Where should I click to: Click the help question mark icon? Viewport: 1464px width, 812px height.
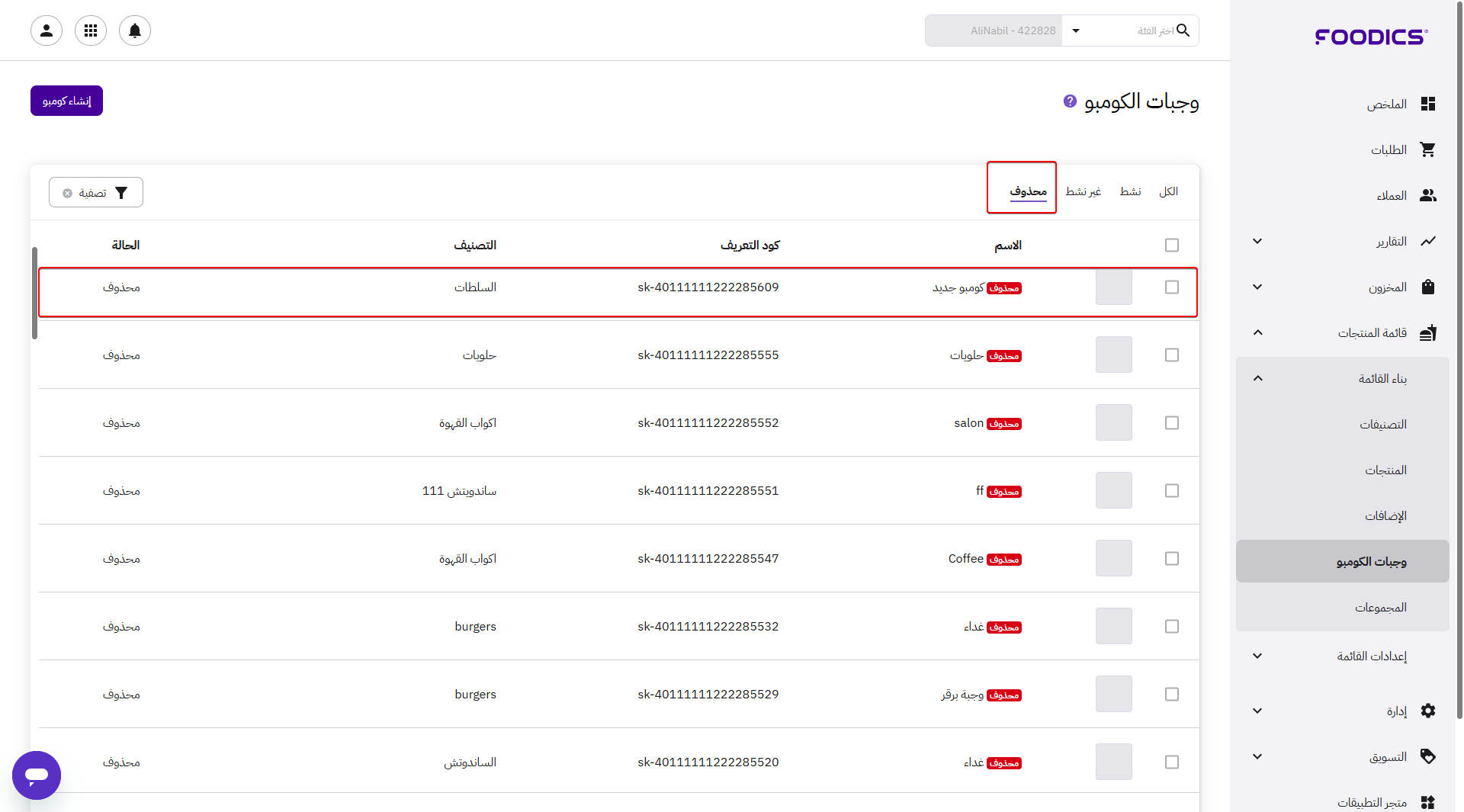coord(1070,101)
